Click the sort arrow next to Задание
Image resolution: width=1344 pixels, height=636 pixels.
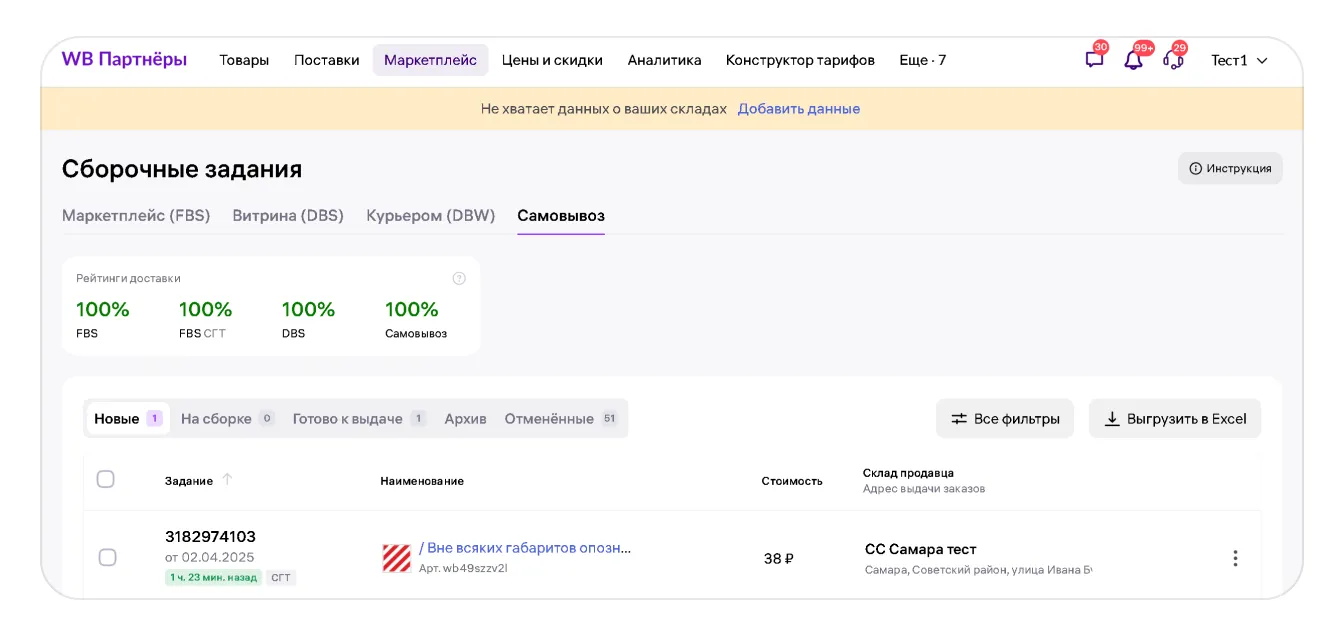coord(227,480)
